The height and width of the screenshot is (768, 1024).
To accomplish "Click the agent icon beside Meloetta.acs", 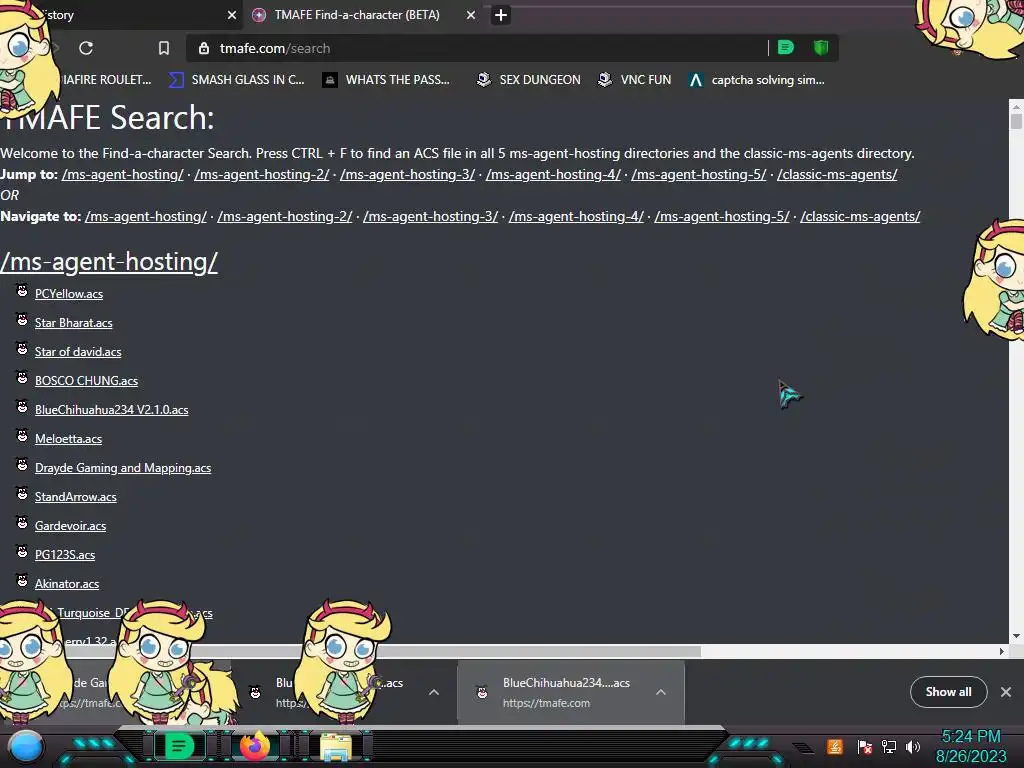I will pos(22,436).
